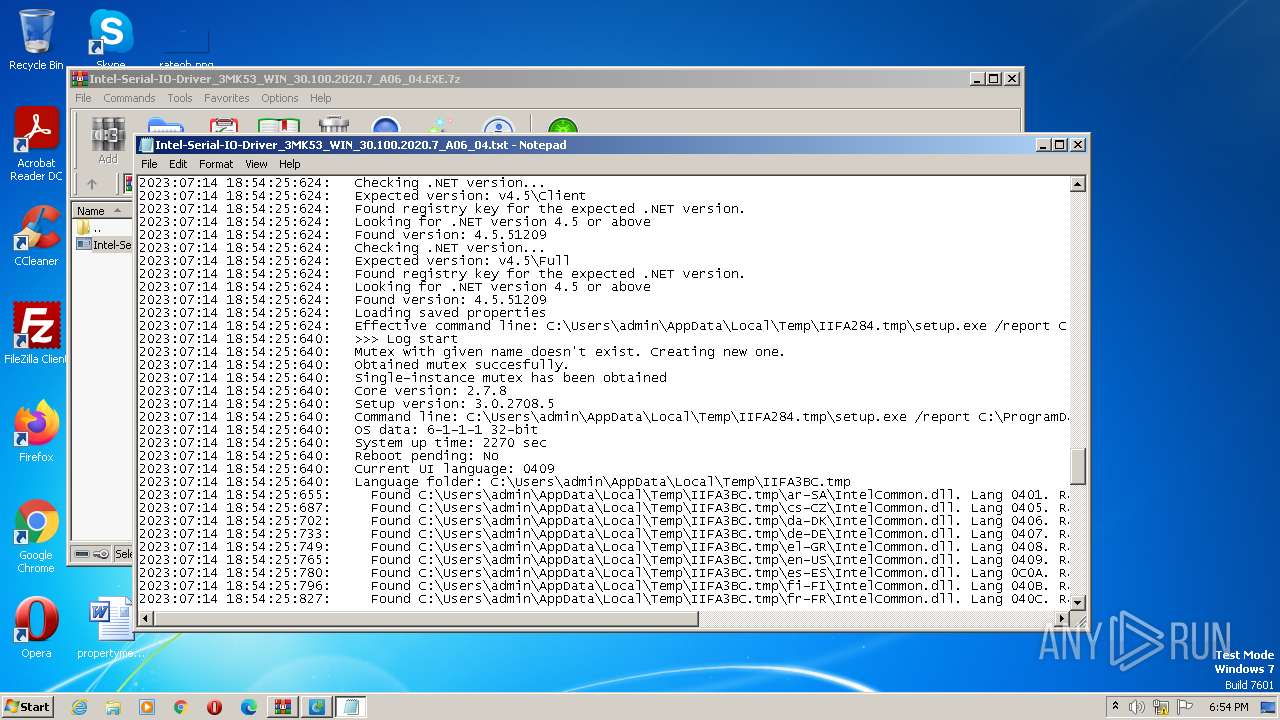This screenshot has height=720, width=1280.
Task: Click the WinRAR status bar drive icon
Action: click(x=83, y=554)
